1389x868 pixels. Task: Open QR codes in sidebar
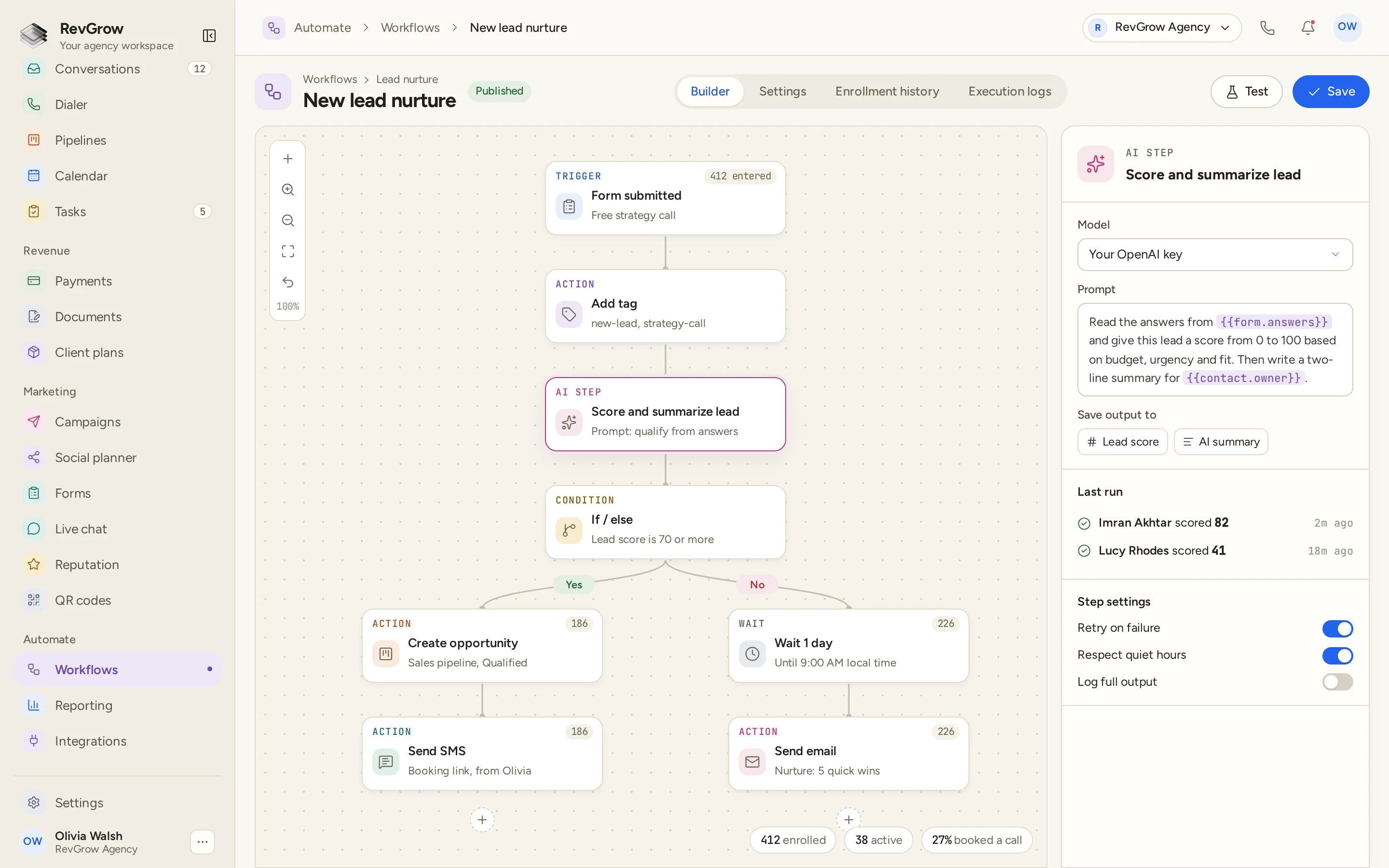[x=117, y=600]
